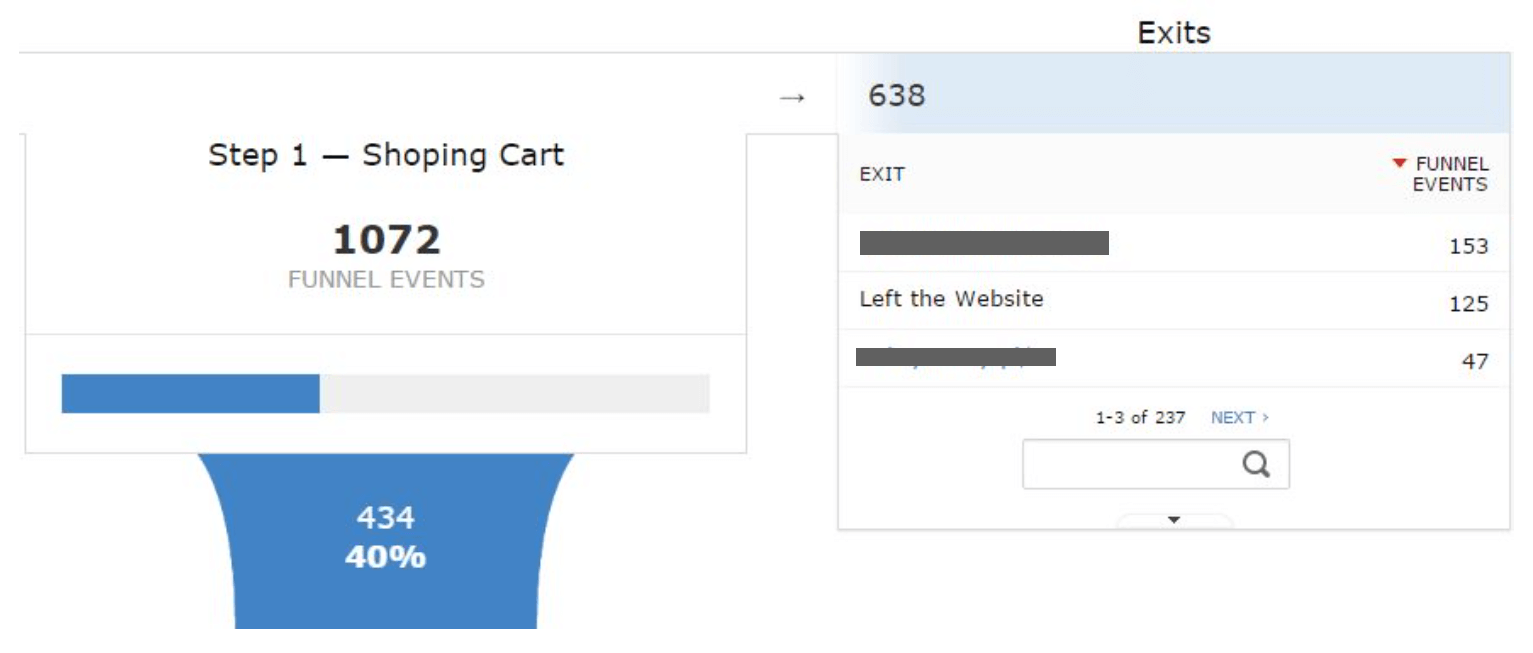Click the right-arrow exits flow icon
Screen dimensions: 1533x653
(x=791, y=98)
